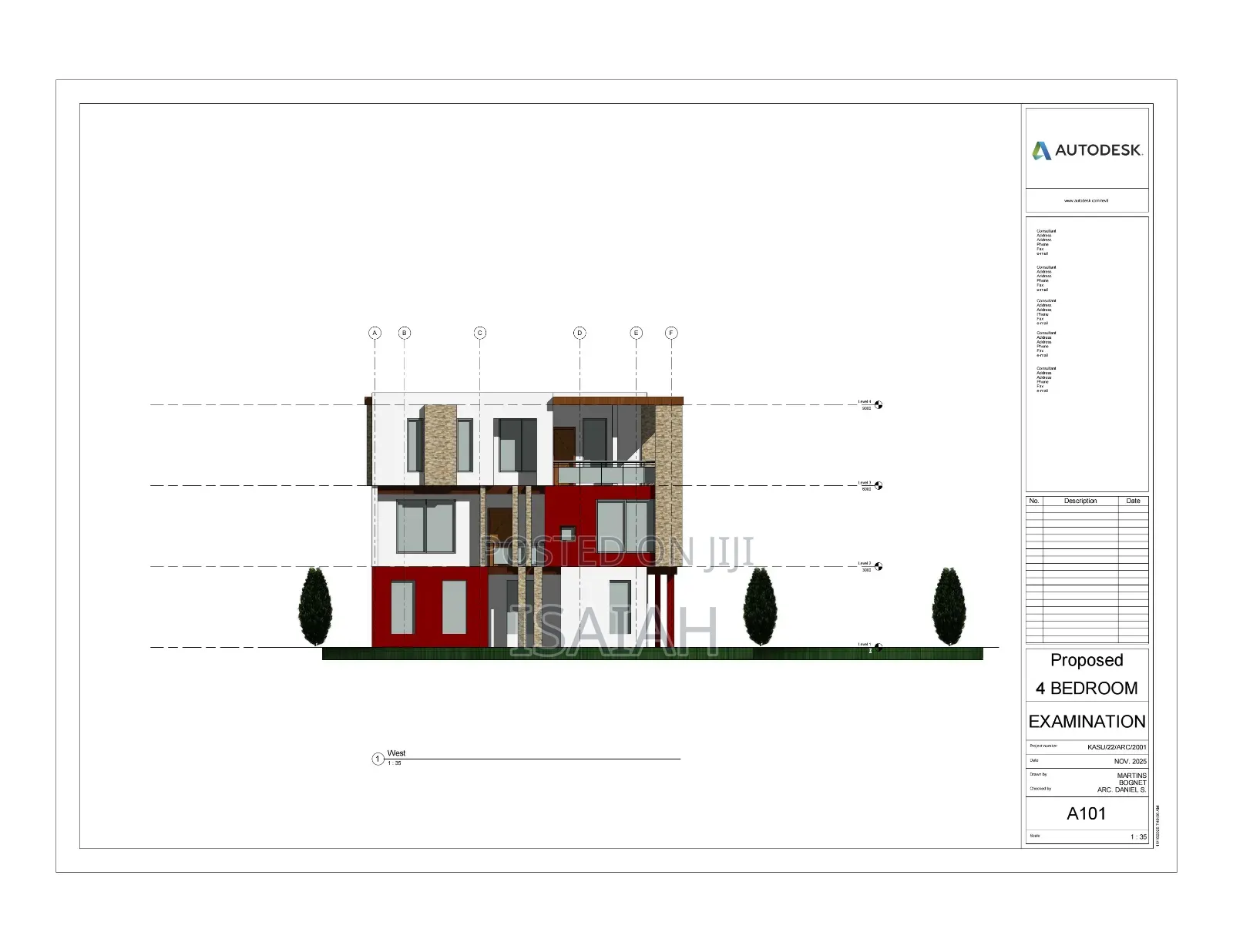Select the '4 BEDROOM' title text
1233x952 pixels.
tap(1087, 689)
